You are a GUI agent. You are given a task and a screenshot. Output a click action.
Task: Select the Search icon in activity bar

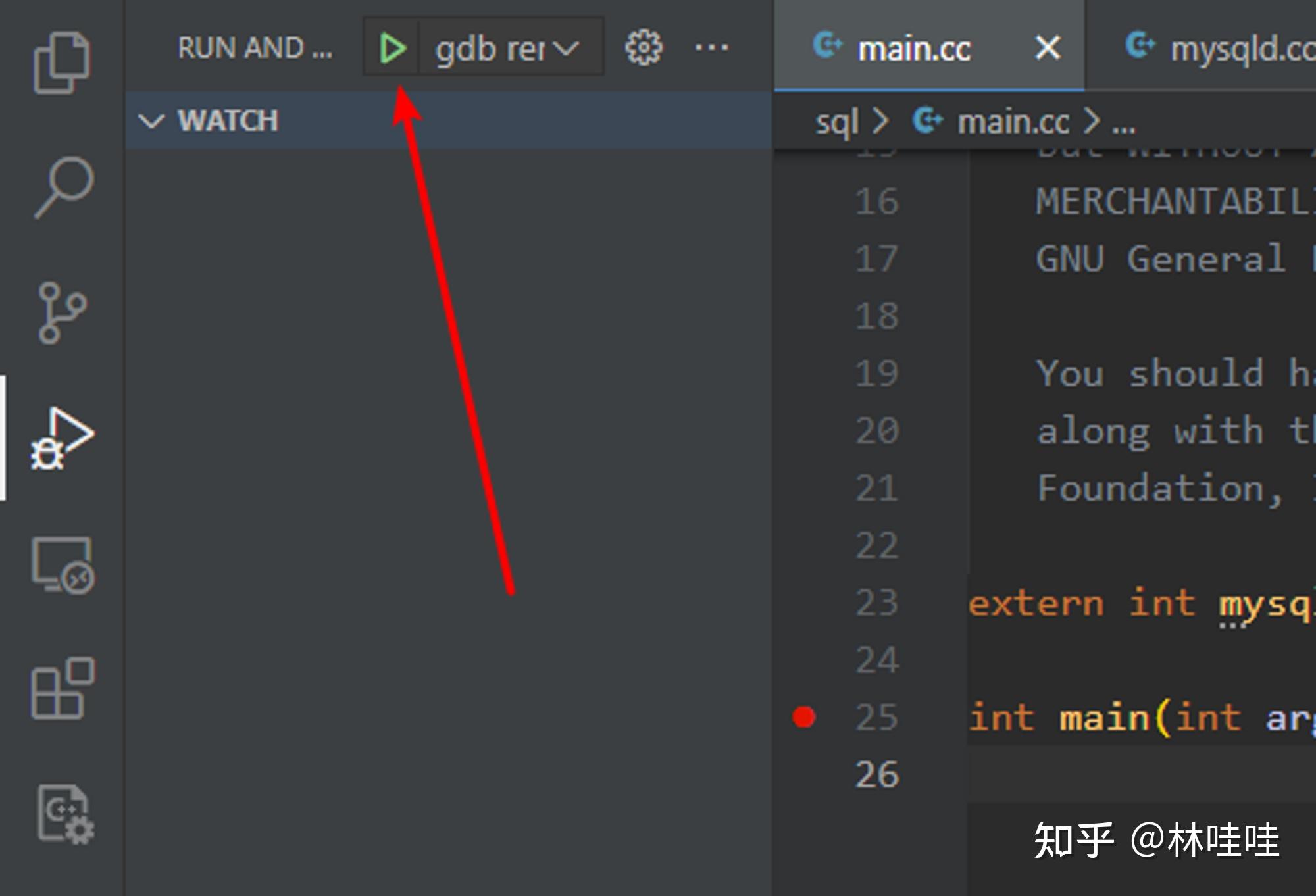click(x=63, y=187)
